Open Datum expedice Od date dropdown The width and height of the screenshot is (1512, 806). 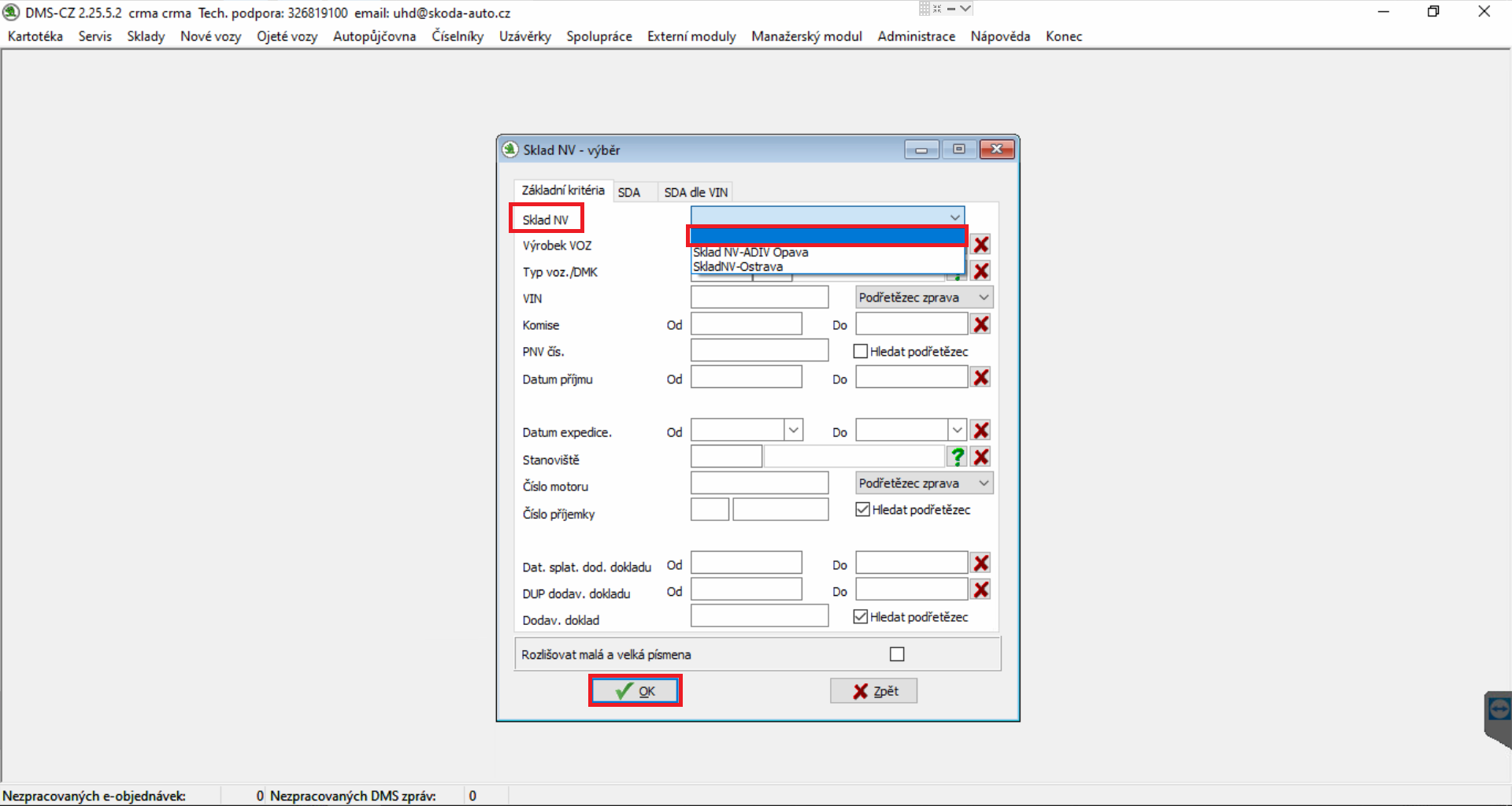pyautogui.click(x=793, y=430)
